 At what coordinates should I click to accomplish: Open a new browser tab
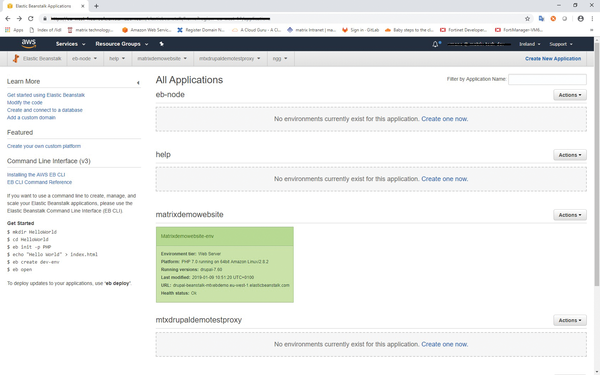(96, 6)
